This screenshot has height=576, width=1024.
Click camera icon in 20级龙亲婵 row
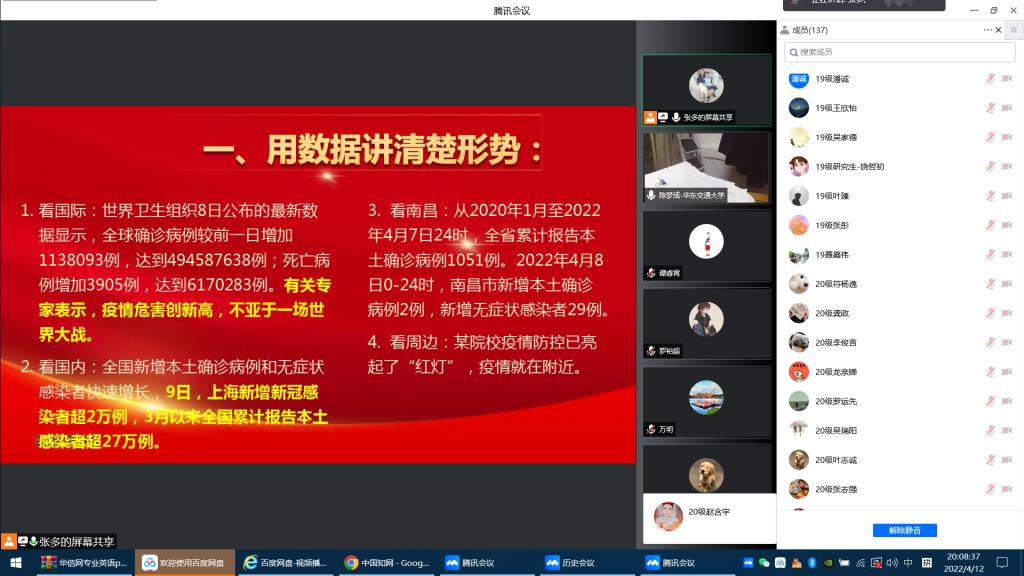[x=1006, y=372]
